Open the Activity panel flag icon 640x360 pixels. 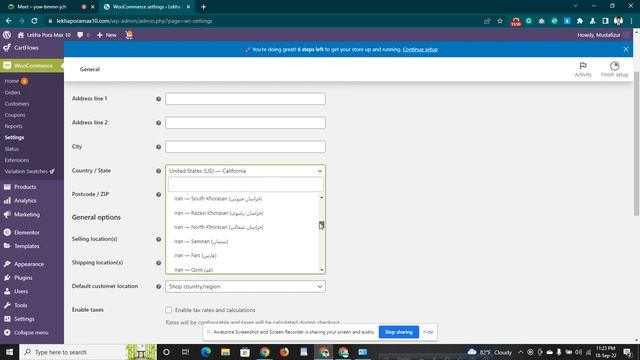(583, 66)
